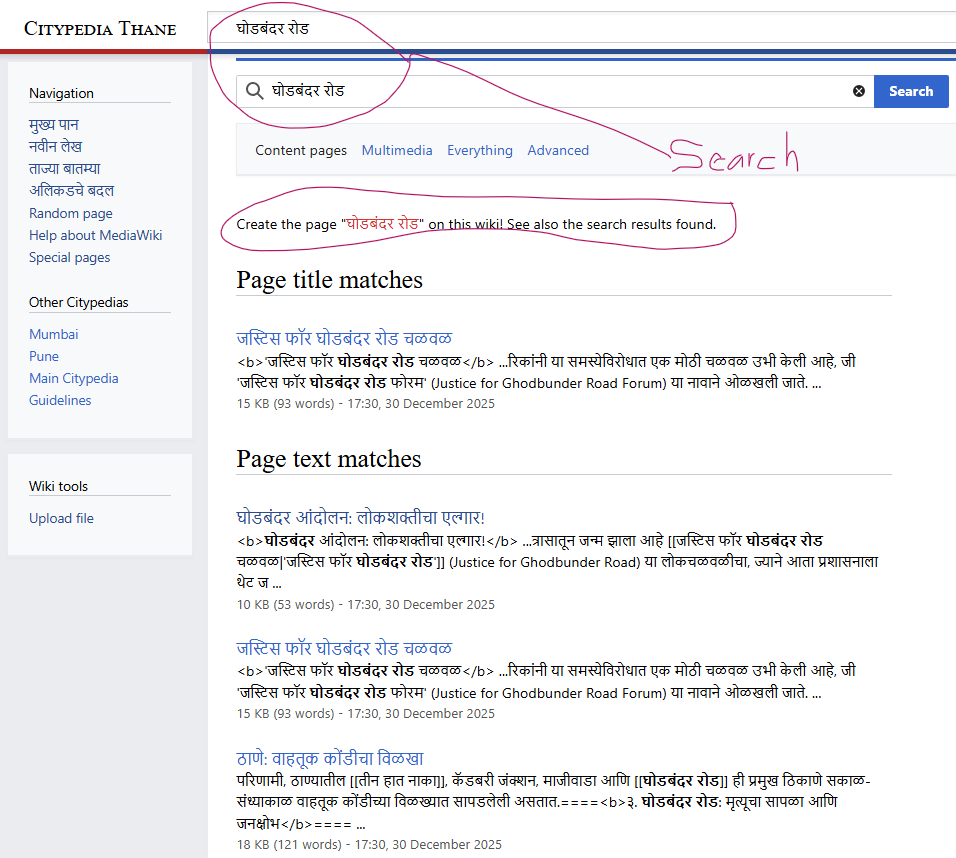
Task: Click the magnifying glass search icon
Action: coord(255,91)
